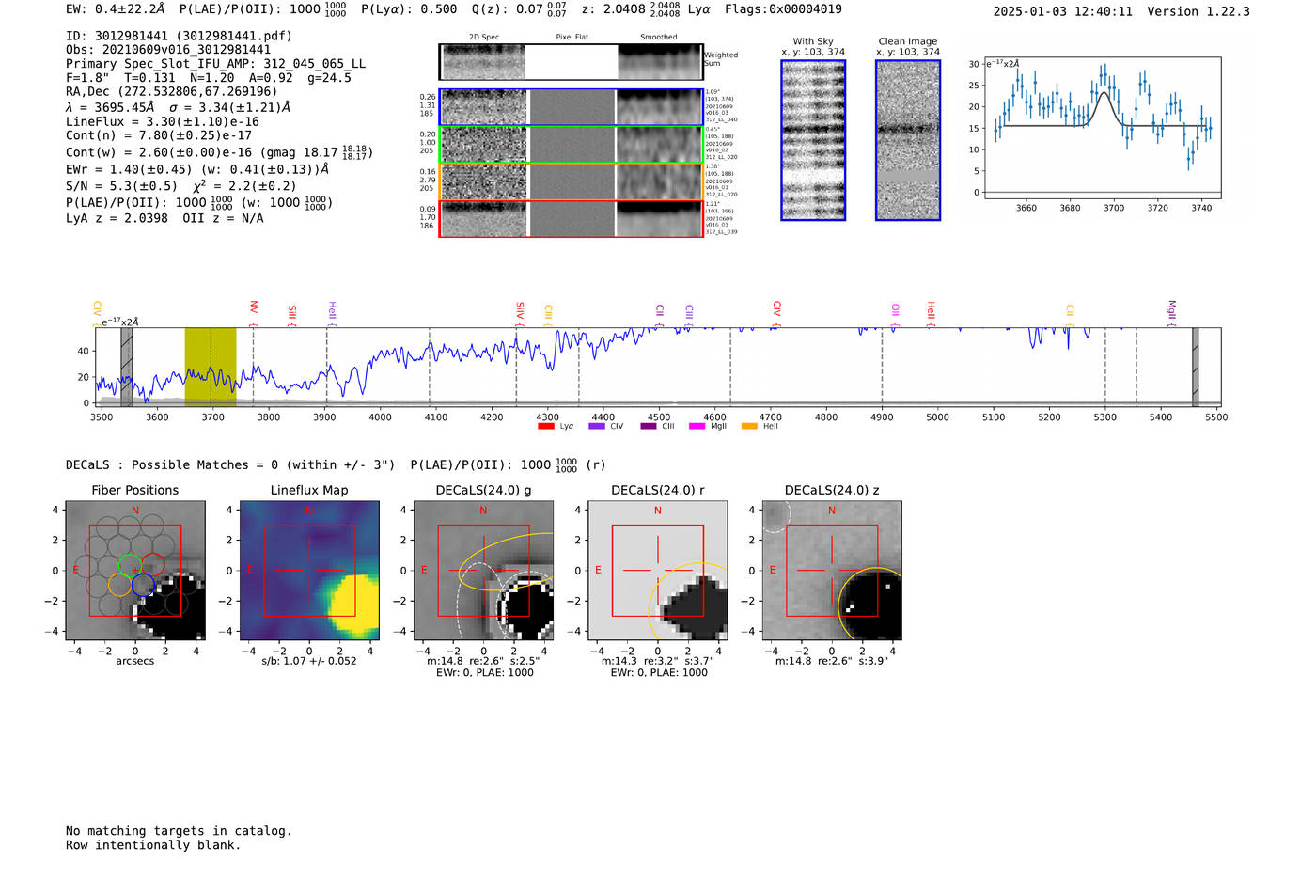Select the orange-bordered fiber cutout row
Image resolution: width=1316 pixels, height=896 pixels.
(x=572, y=181)
